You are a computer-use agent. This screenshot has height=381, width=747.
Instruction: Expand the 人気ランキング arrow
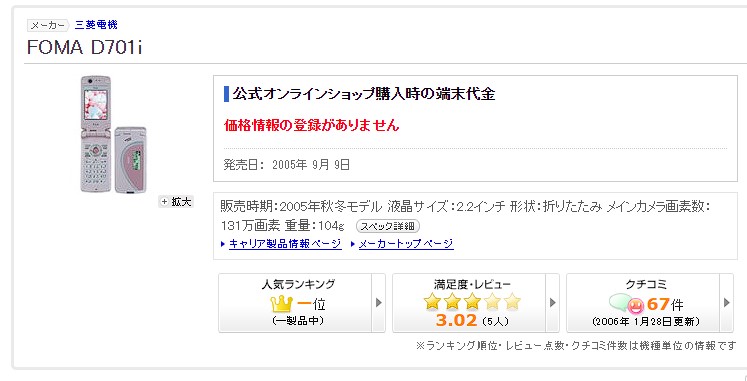(379, 303)
